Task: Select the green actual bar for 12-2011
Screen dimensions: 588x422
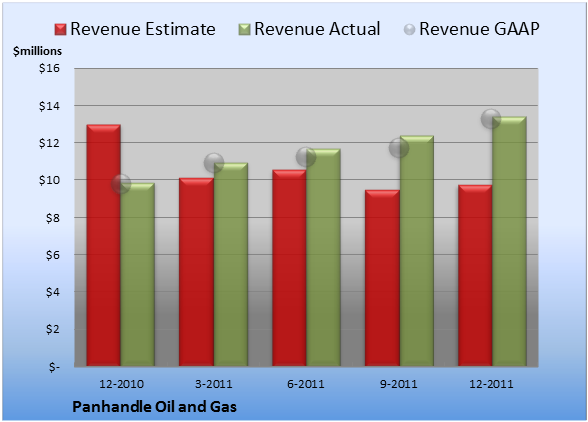Action: point(509,241)
